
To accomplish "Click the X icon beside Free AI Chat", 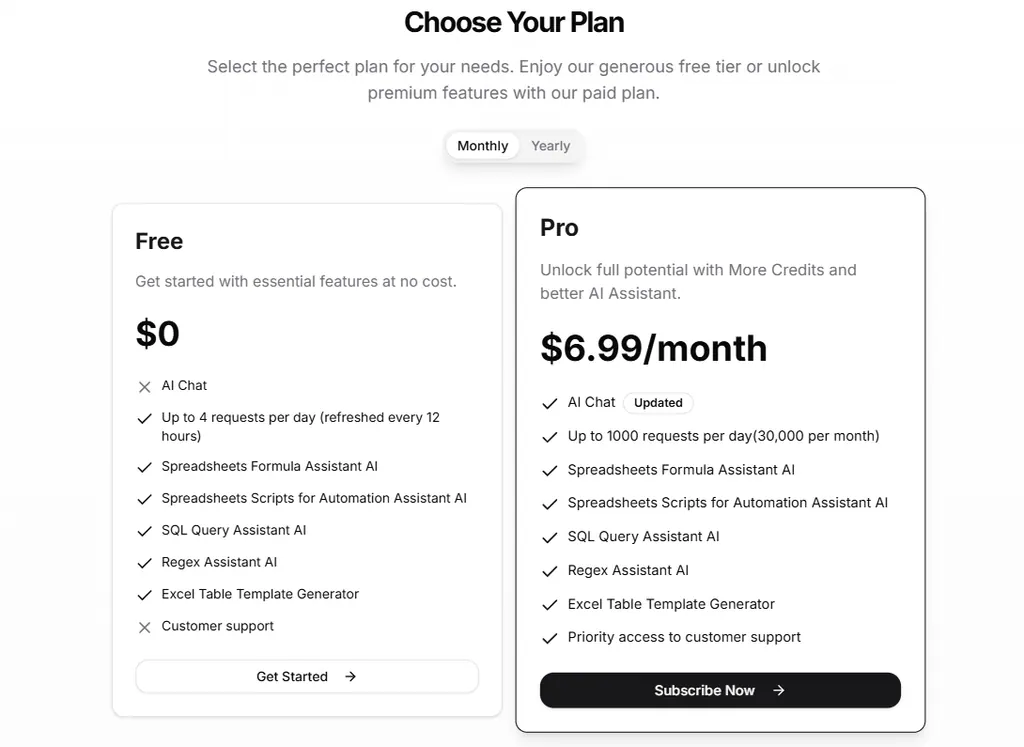I will pyautogui.click(x=144, y=387).
